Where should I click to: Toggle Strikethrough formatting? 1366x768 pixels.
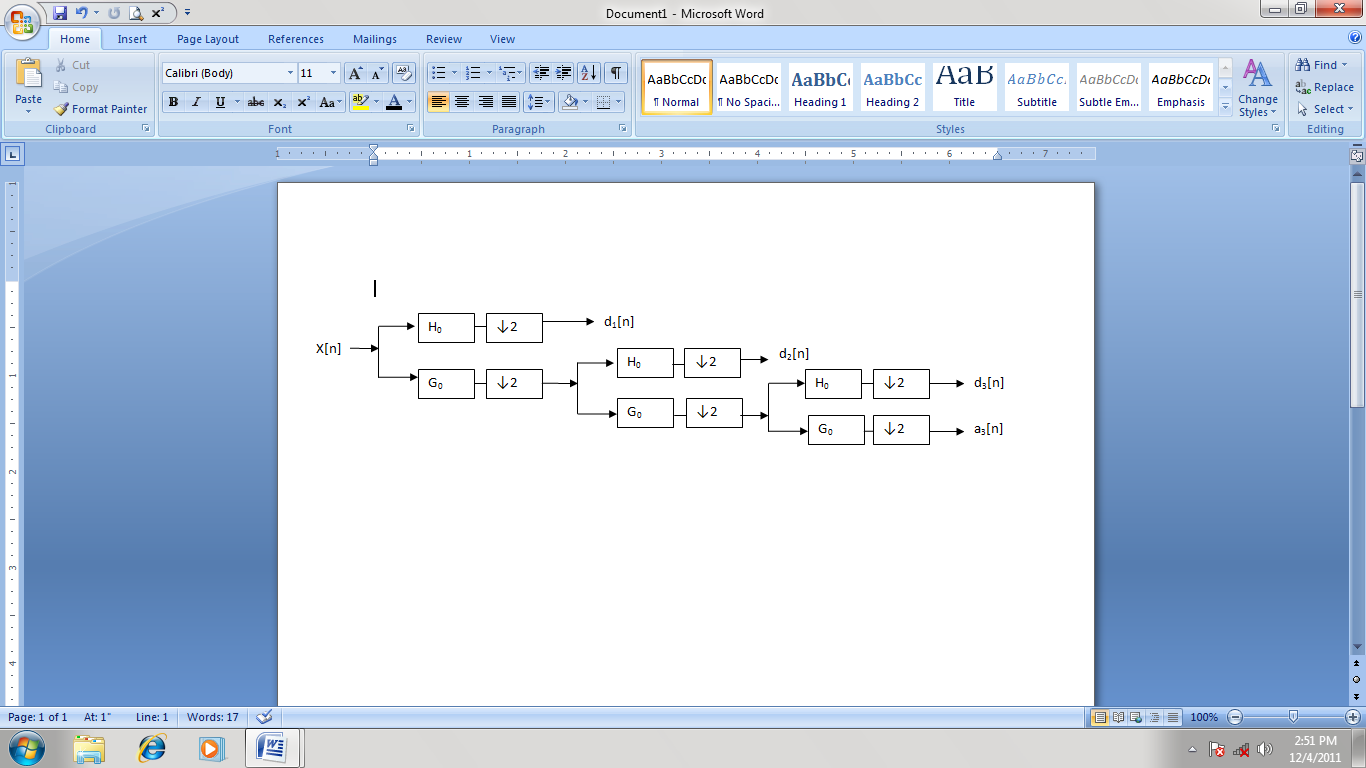click(256, 102)
